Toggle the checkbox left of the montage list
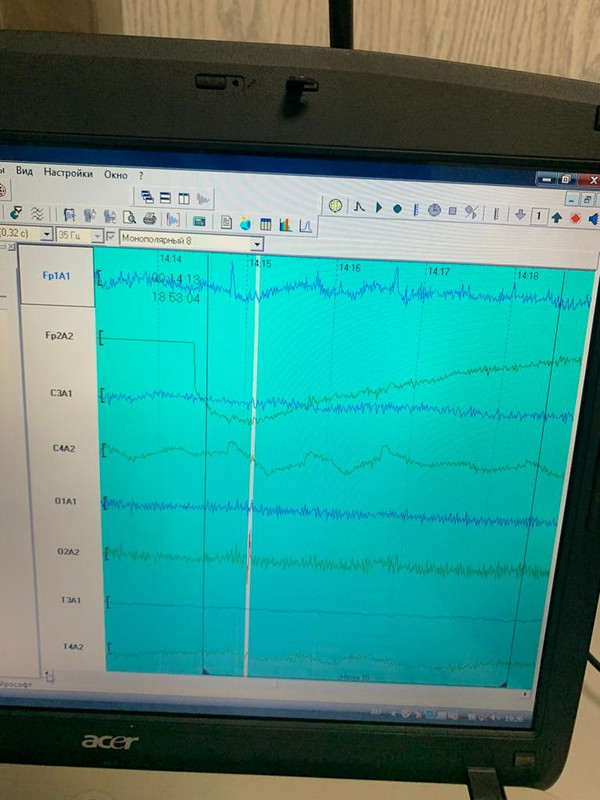The height and width of the screenshot is (800, 600). pyautogui.click(x=110, y=237)
